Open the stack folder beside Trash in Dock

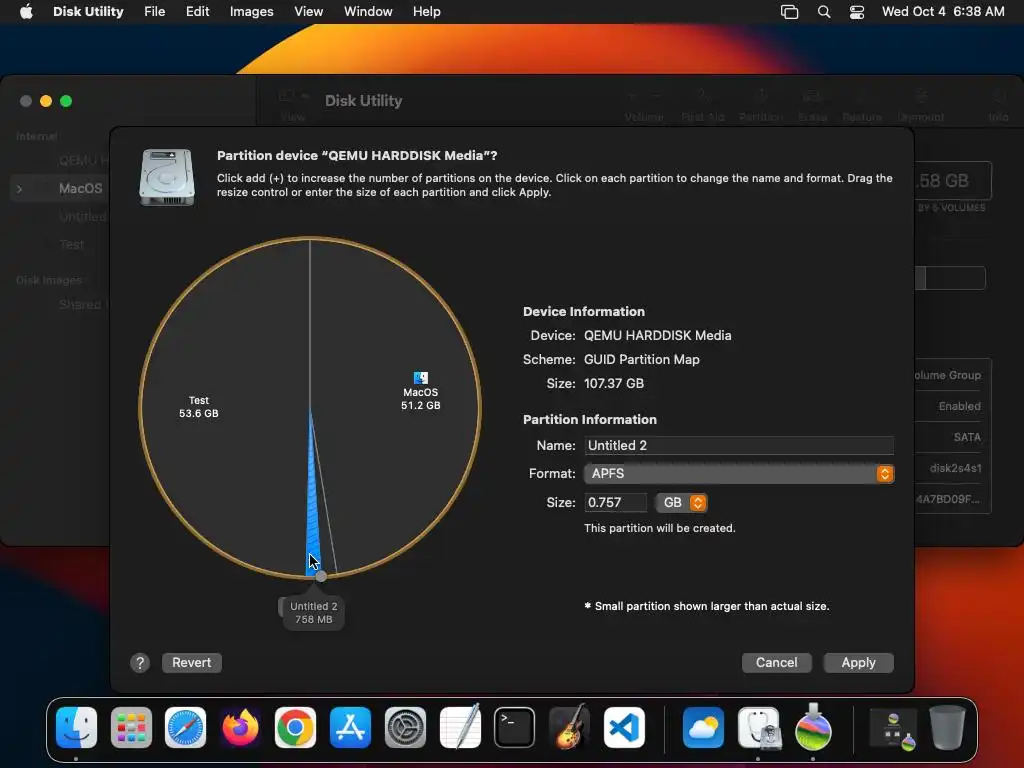[893, 729]
